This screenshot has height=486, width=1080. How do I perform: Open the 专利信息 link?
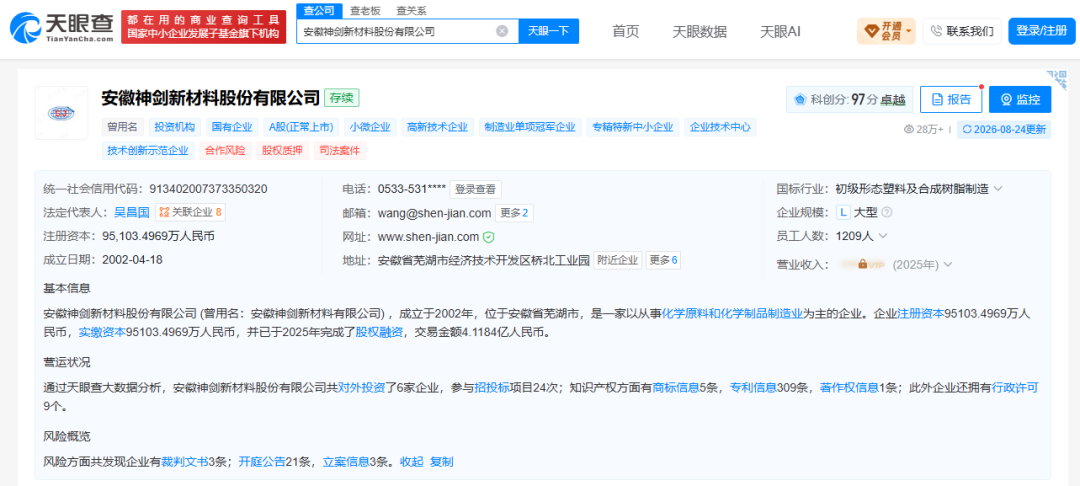(754, 388)
